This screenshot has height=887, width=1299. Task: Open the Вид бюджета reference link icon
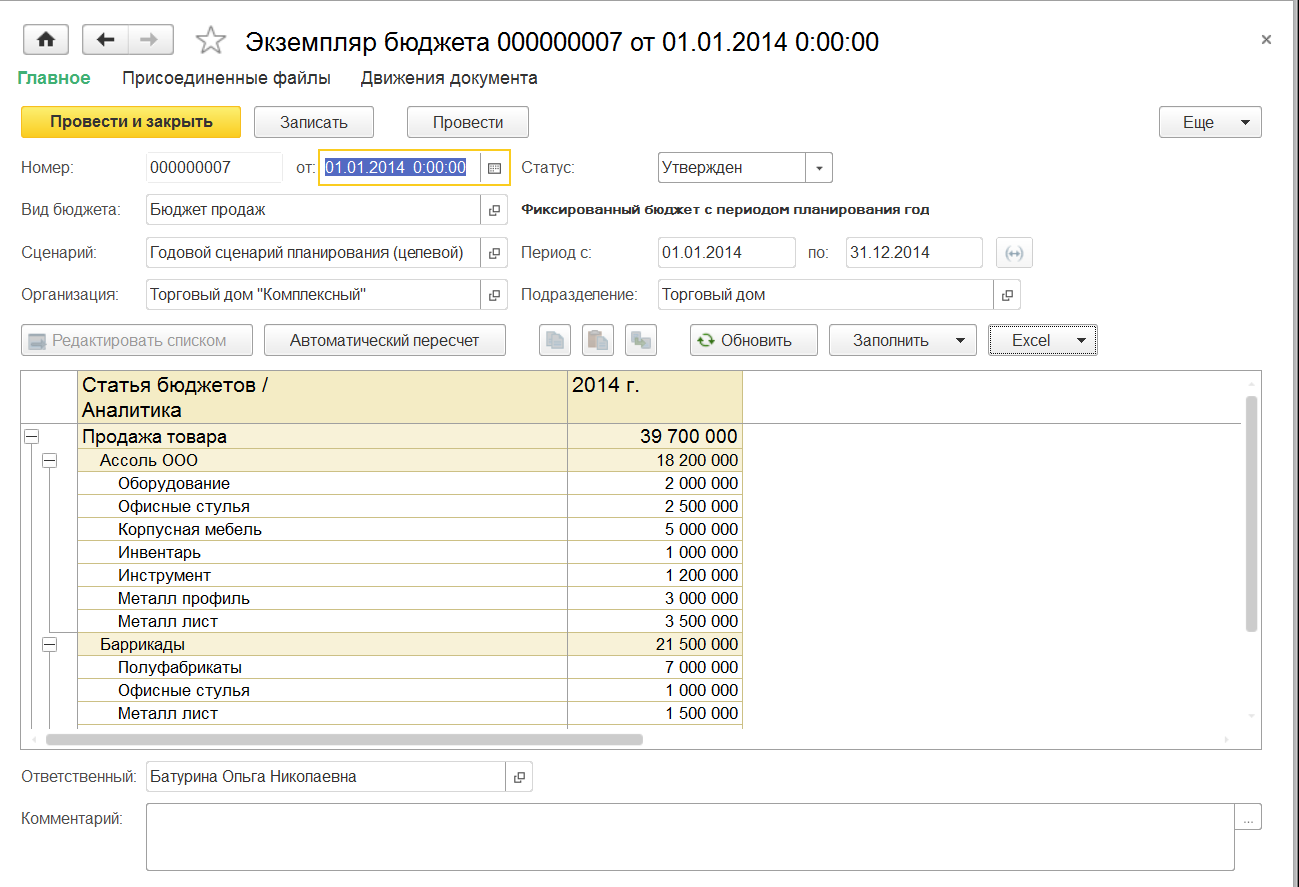click(494, 210)
